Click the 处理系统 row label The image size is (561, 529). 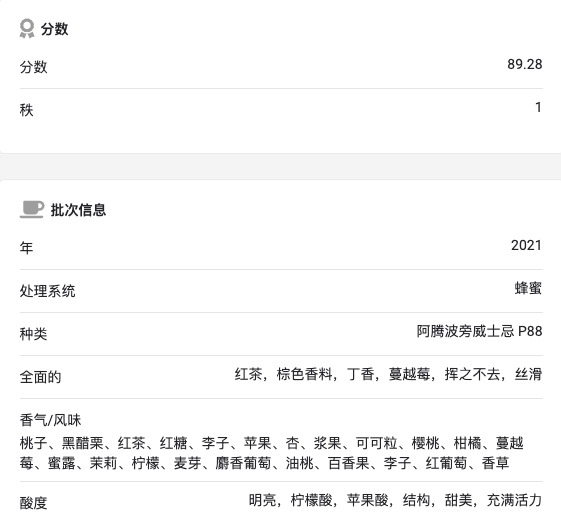47,291
